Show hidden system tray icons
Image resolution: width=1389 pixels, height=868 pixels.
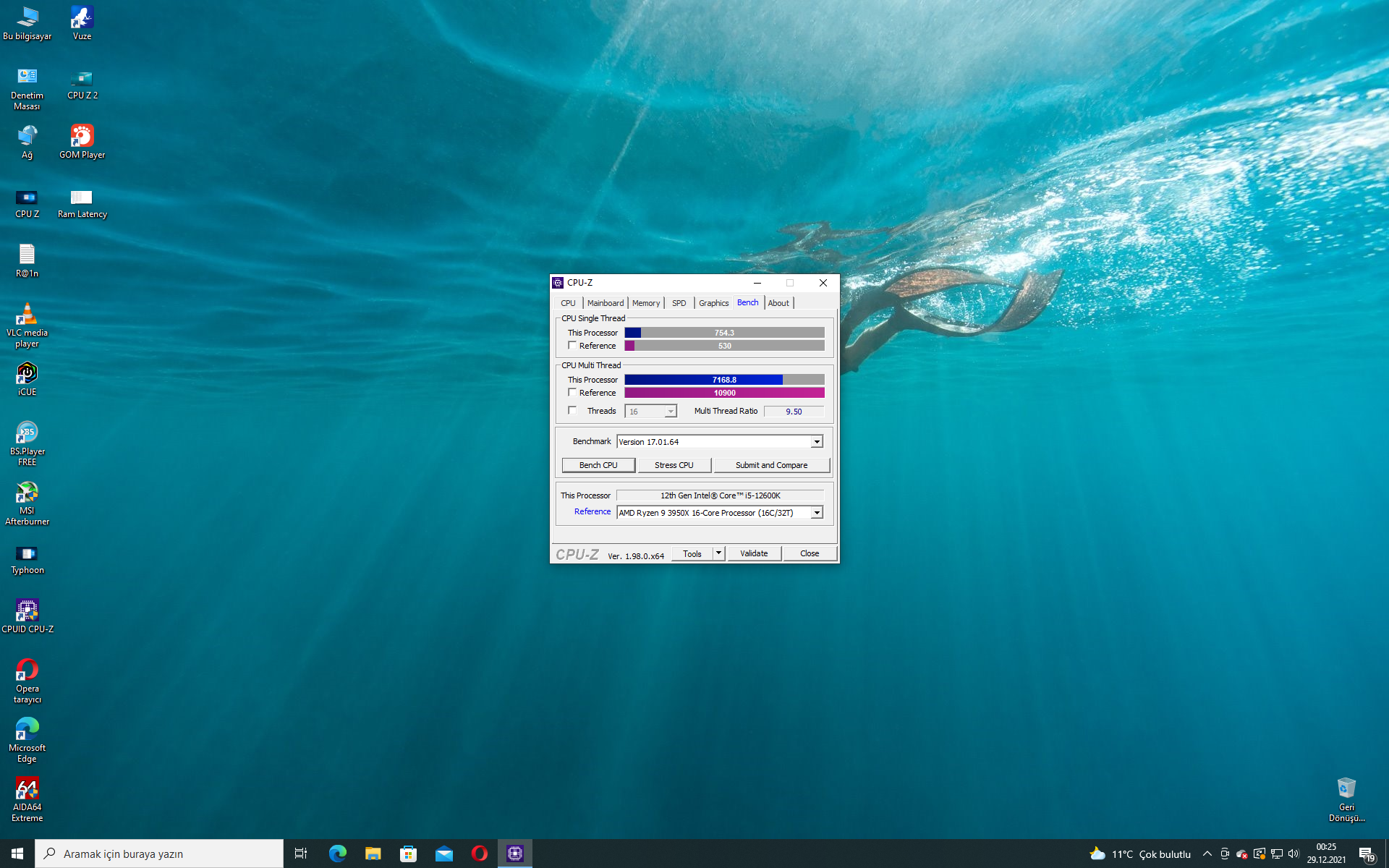point(1207,854)
